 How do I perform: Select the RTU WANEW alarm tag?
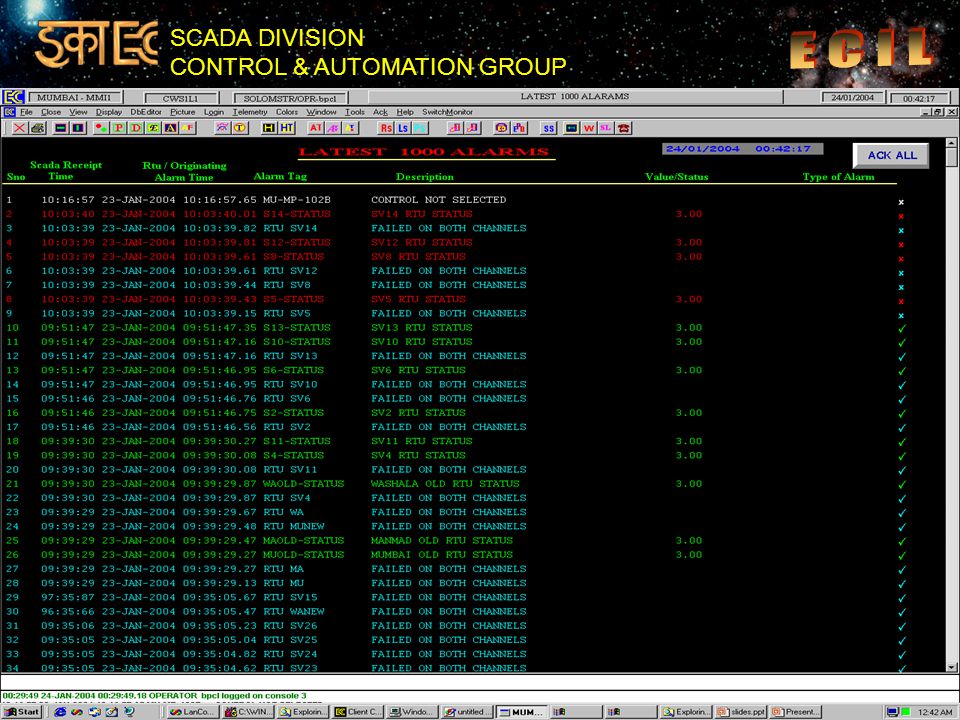(294, 612)
